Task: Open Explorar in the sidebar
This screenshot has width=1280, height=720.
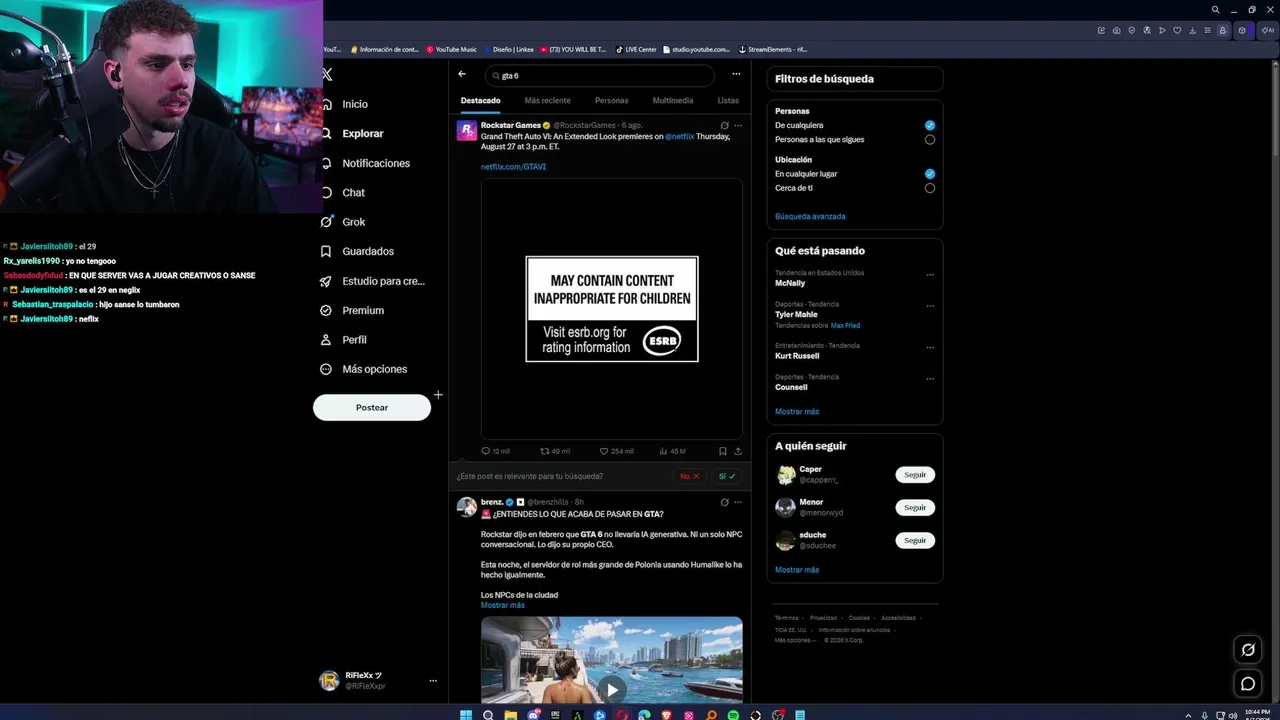Action: pos(351,133)
